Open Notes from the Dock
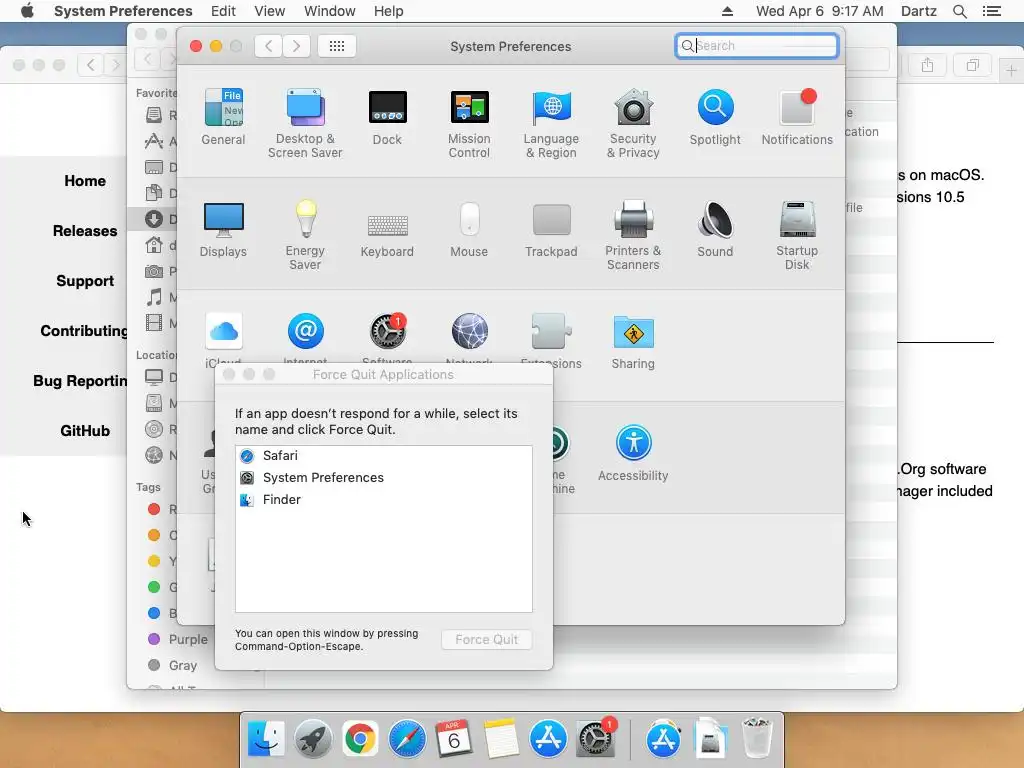The width and height of the screenshot is (1024, 768). tap(501, 739)
